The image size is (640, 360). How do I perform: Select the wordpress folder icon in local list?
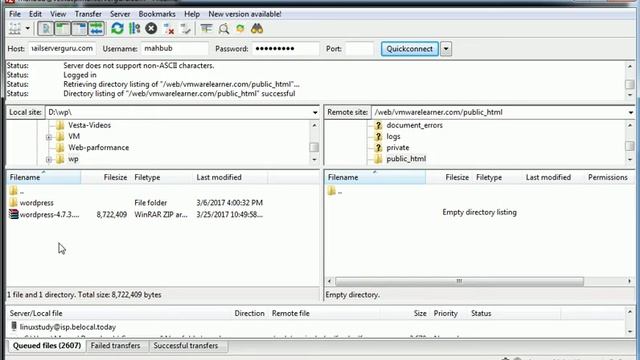13,202
